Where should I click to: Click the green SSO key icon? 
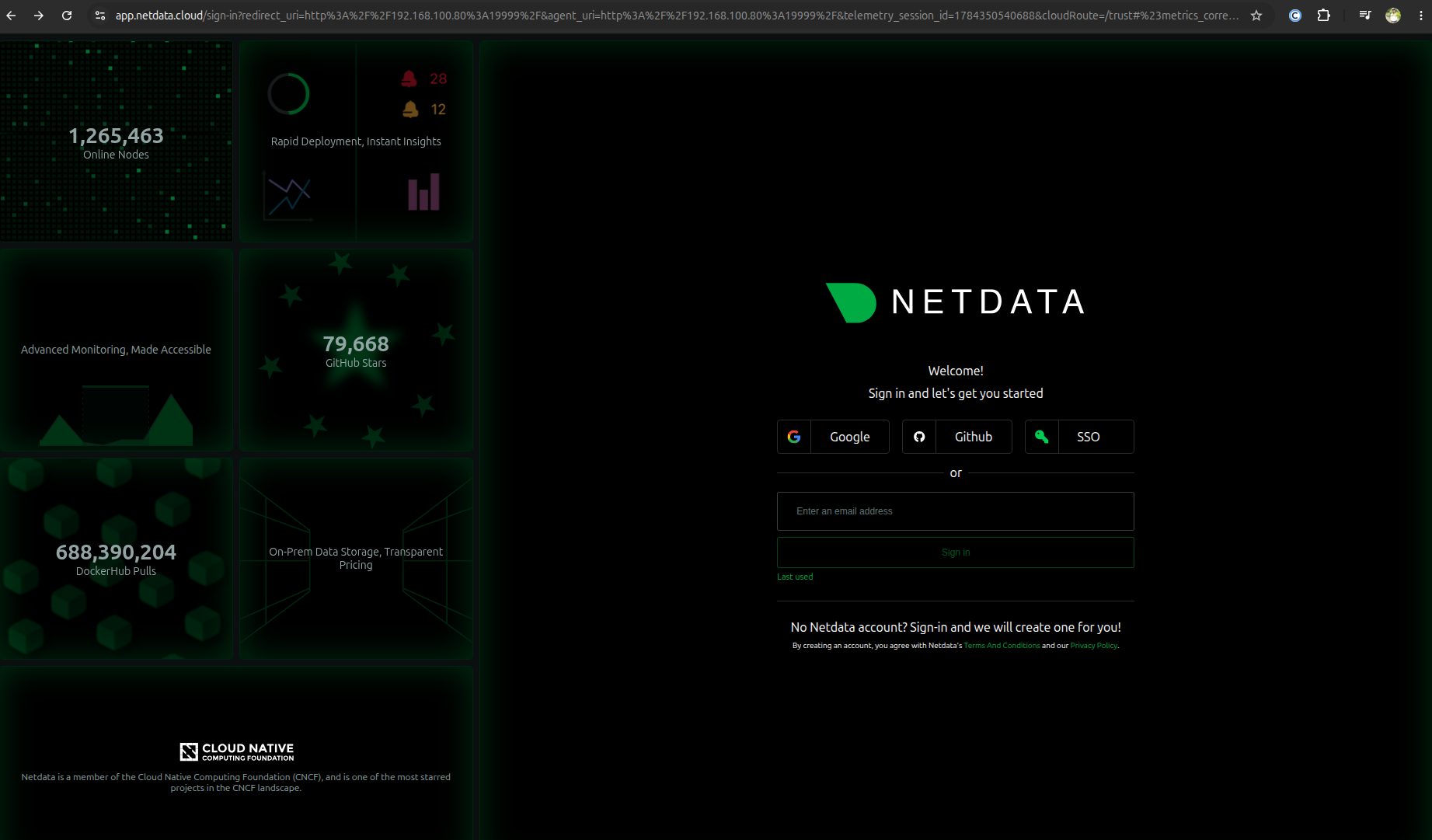click(1042, 437)
